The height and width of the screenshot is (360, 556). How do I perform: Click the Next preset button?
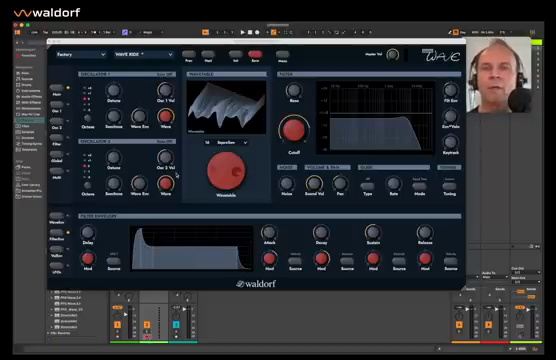point(208,54)
